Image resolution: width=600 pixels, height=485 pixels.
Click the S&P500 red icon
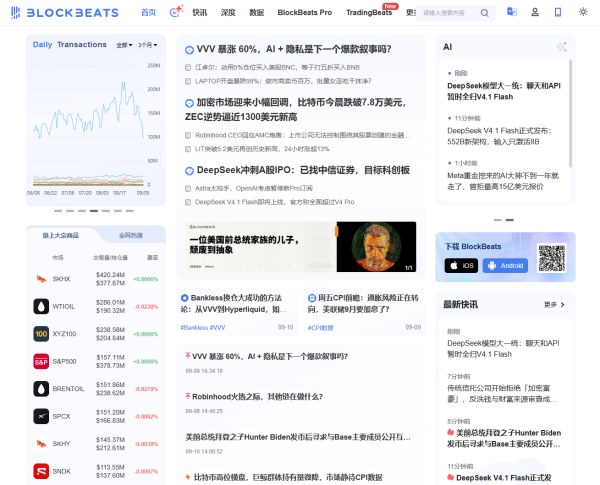tap(41, 361)
